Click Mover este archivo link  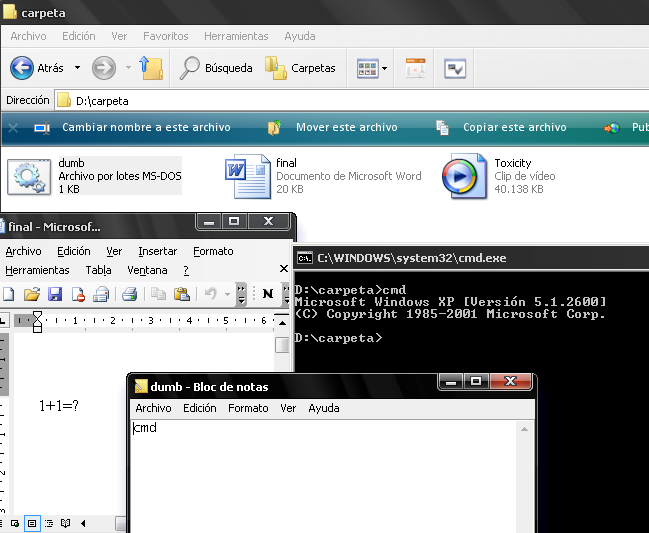(x=346, y=127)
